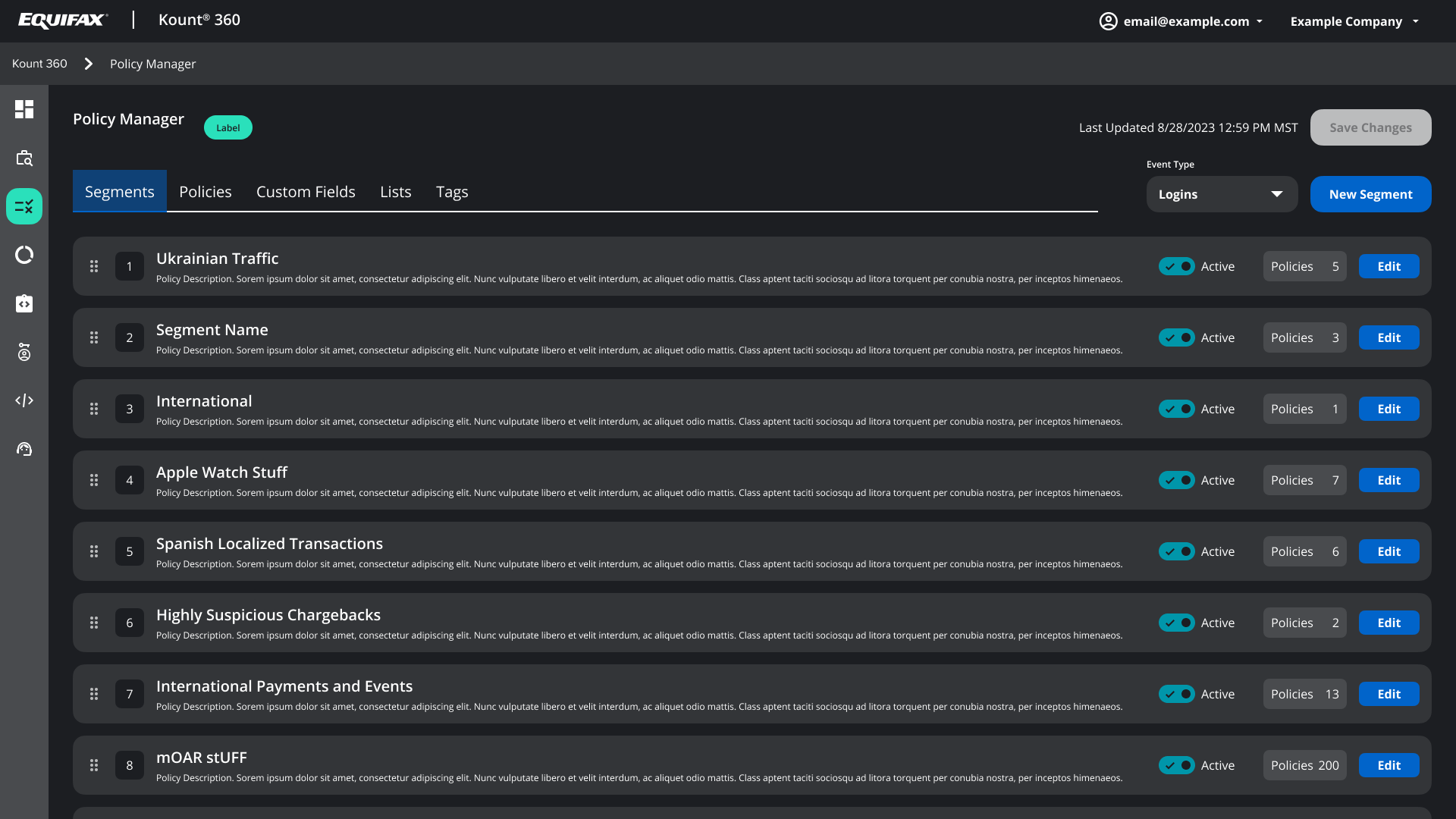Go to Kount 360 breadcrumb link
Image resolution: width=1456 pixels, height=819 pixels.
[39, 64]
